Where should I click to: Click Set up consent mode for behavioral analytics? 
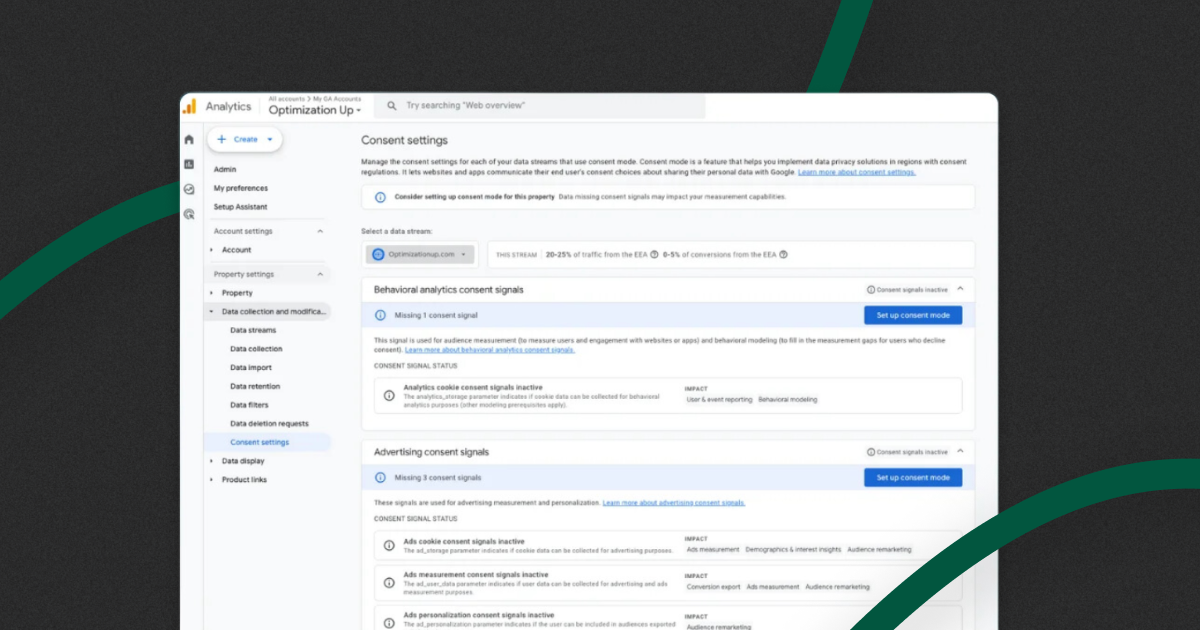coord(913,315)
